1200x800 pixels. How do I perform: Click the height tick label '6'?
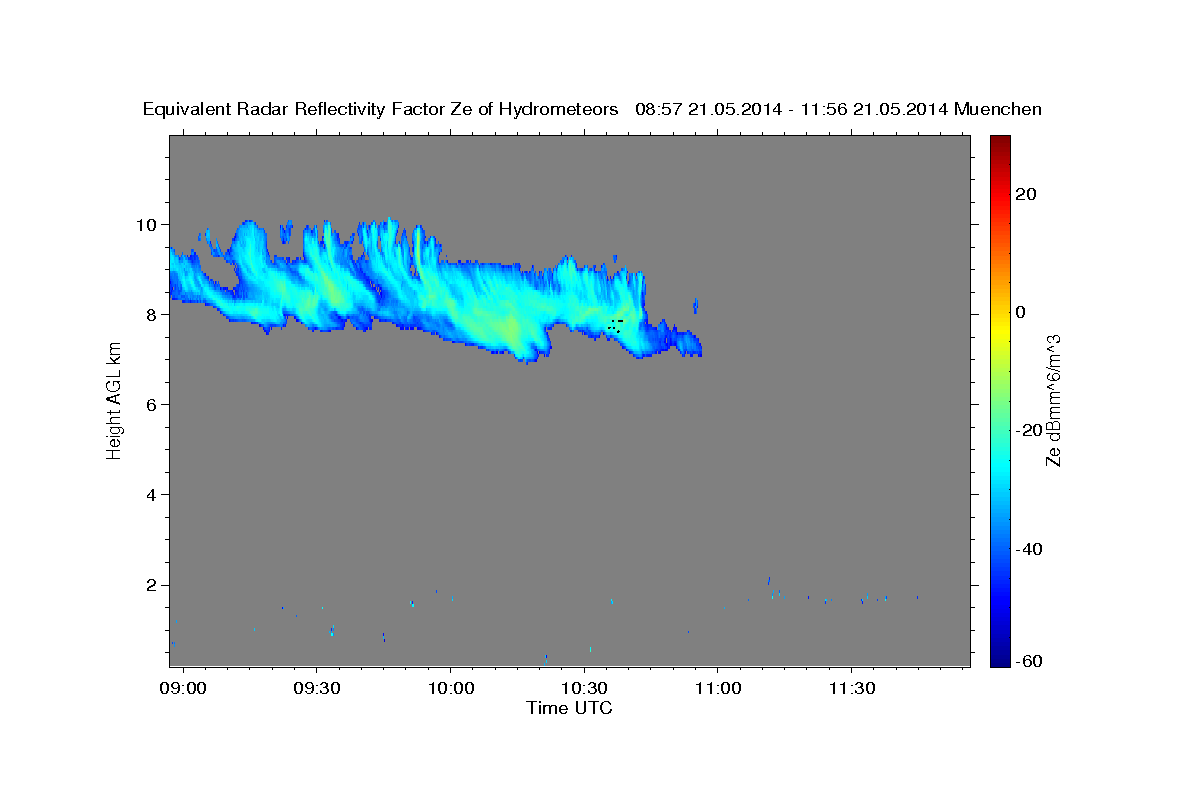[152, 404]
